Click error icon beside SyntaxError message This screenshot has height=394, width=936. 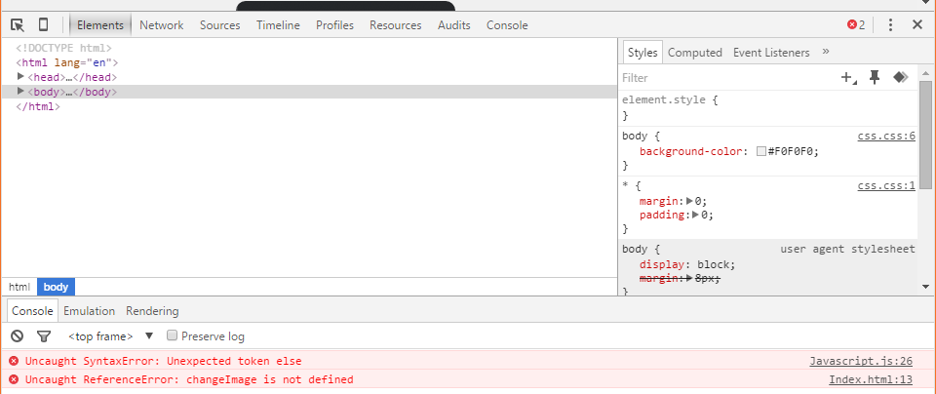(14, 361)
